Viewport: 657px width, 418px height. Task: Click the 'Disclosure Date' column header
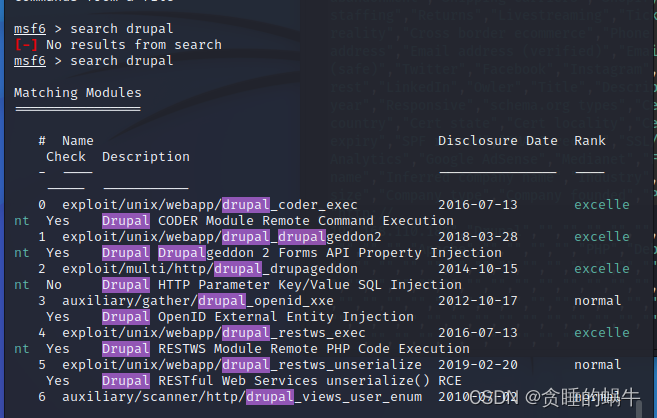tap(498, 141)
